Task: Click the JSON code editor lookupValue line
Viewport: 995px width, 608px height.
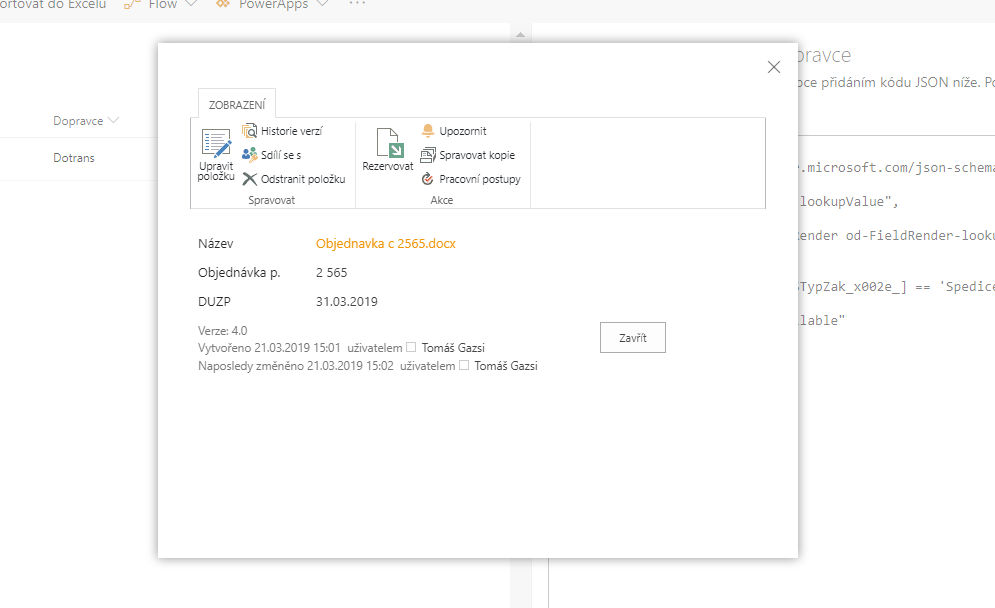Action: pos(848,202)
